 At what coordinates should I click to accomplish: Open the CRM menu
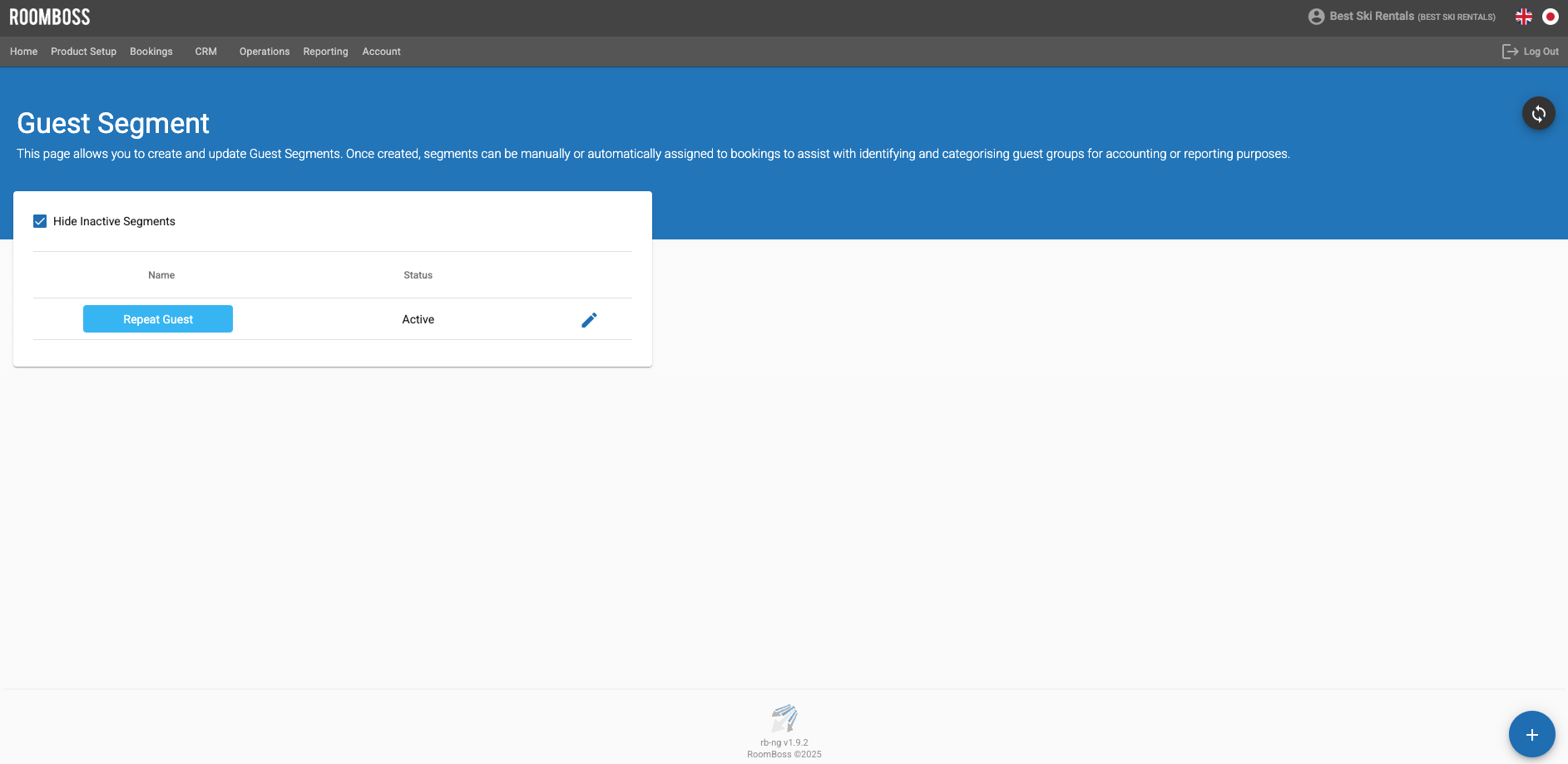tap(205, 52)
